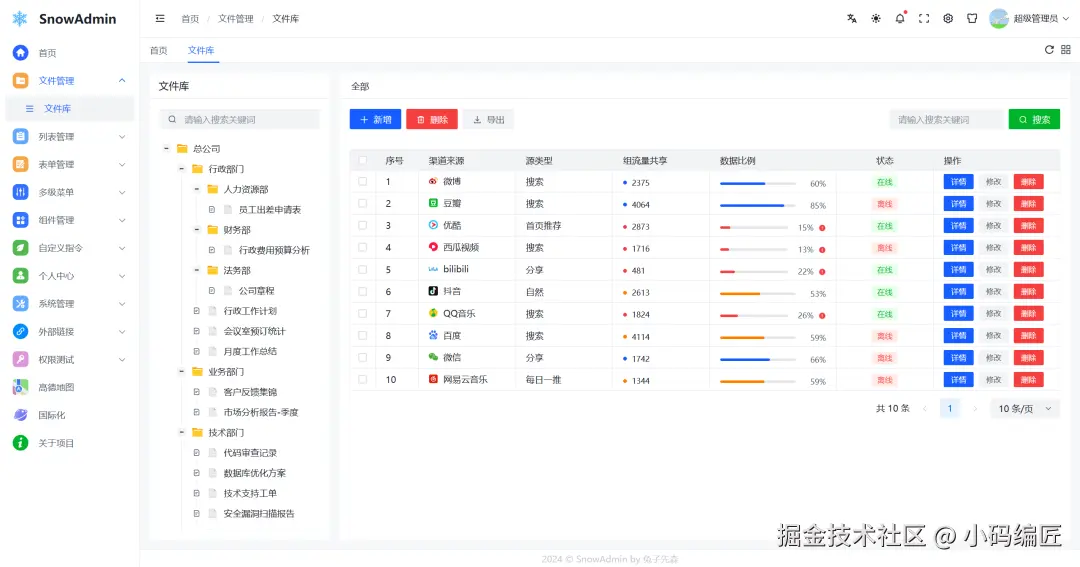Click the shirt theme-skin icon
The image size is (1080, 567).
click(x=972, y=19)
